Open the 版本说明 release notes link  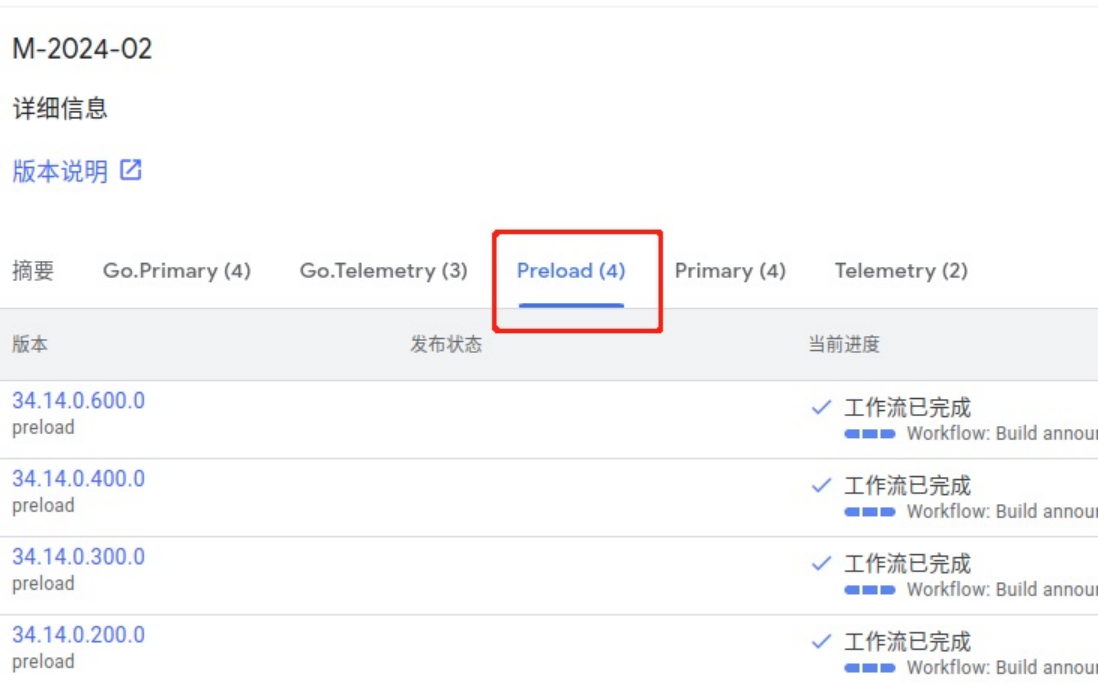tap(60, 171)
